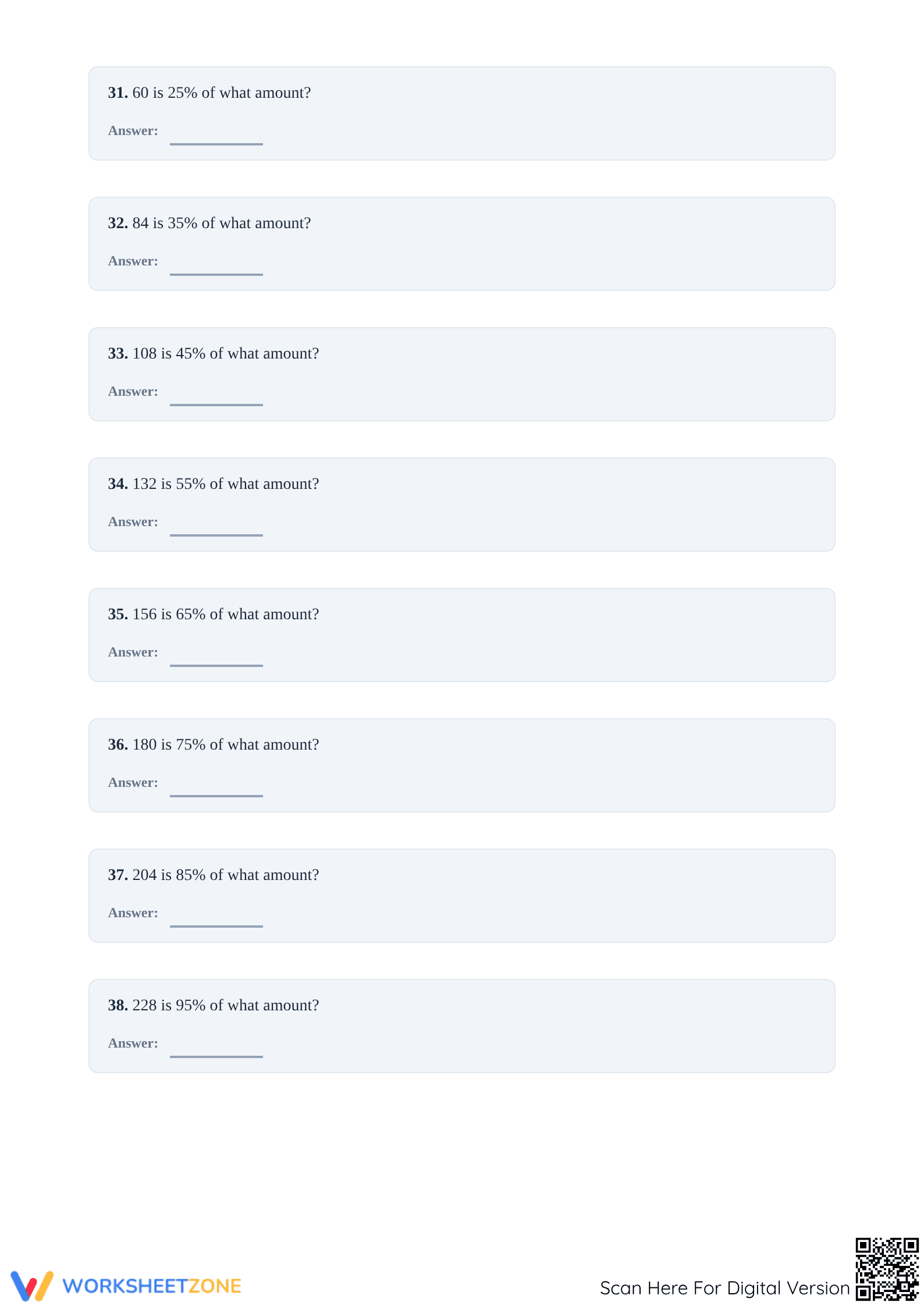Viewport: 924px width, 1306px height.
Task: Click the answer line for question 36
Action: pos(216,795)
